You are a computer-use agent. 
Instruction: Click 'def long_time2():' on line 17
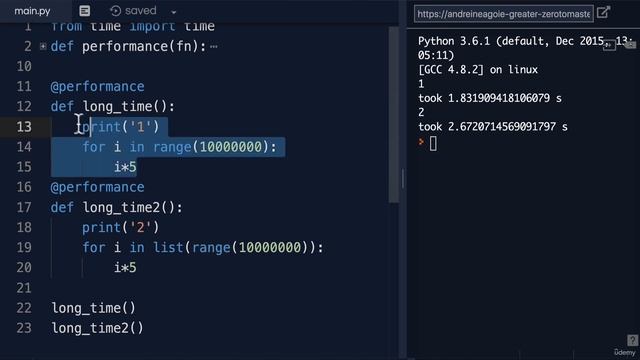(x=117, y=207)
